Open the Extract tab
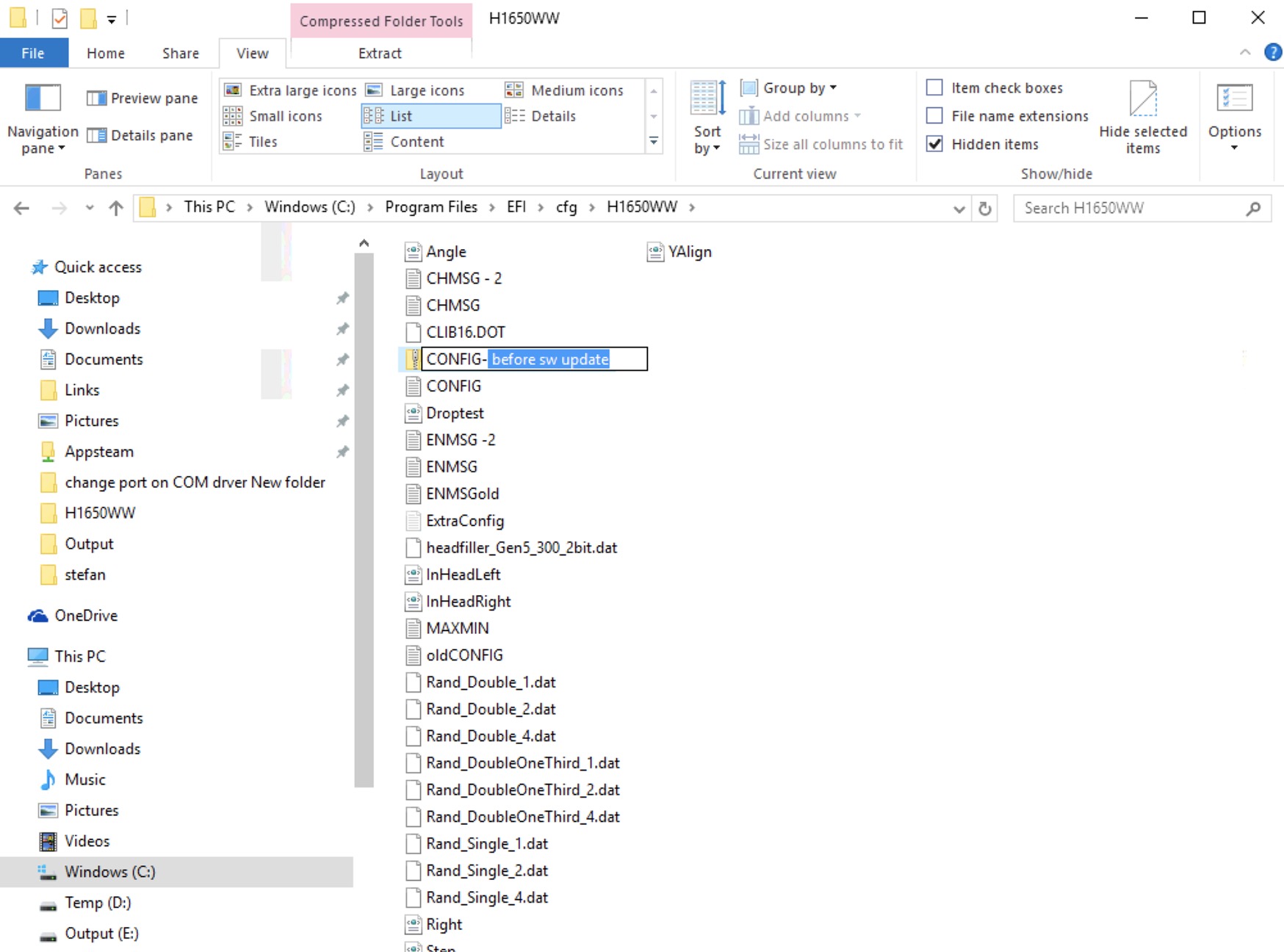The image size is (1284, 952). pyautogui.click(x=380, y=53)
